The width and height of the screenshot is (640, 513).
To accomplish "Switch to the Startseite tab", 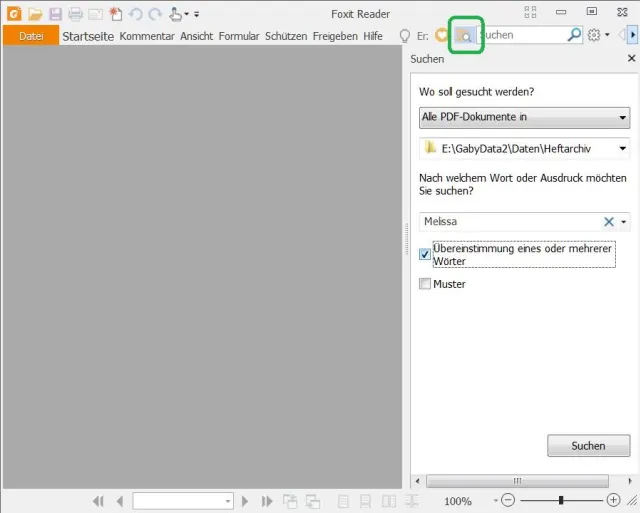I will (x=88, y=36).
